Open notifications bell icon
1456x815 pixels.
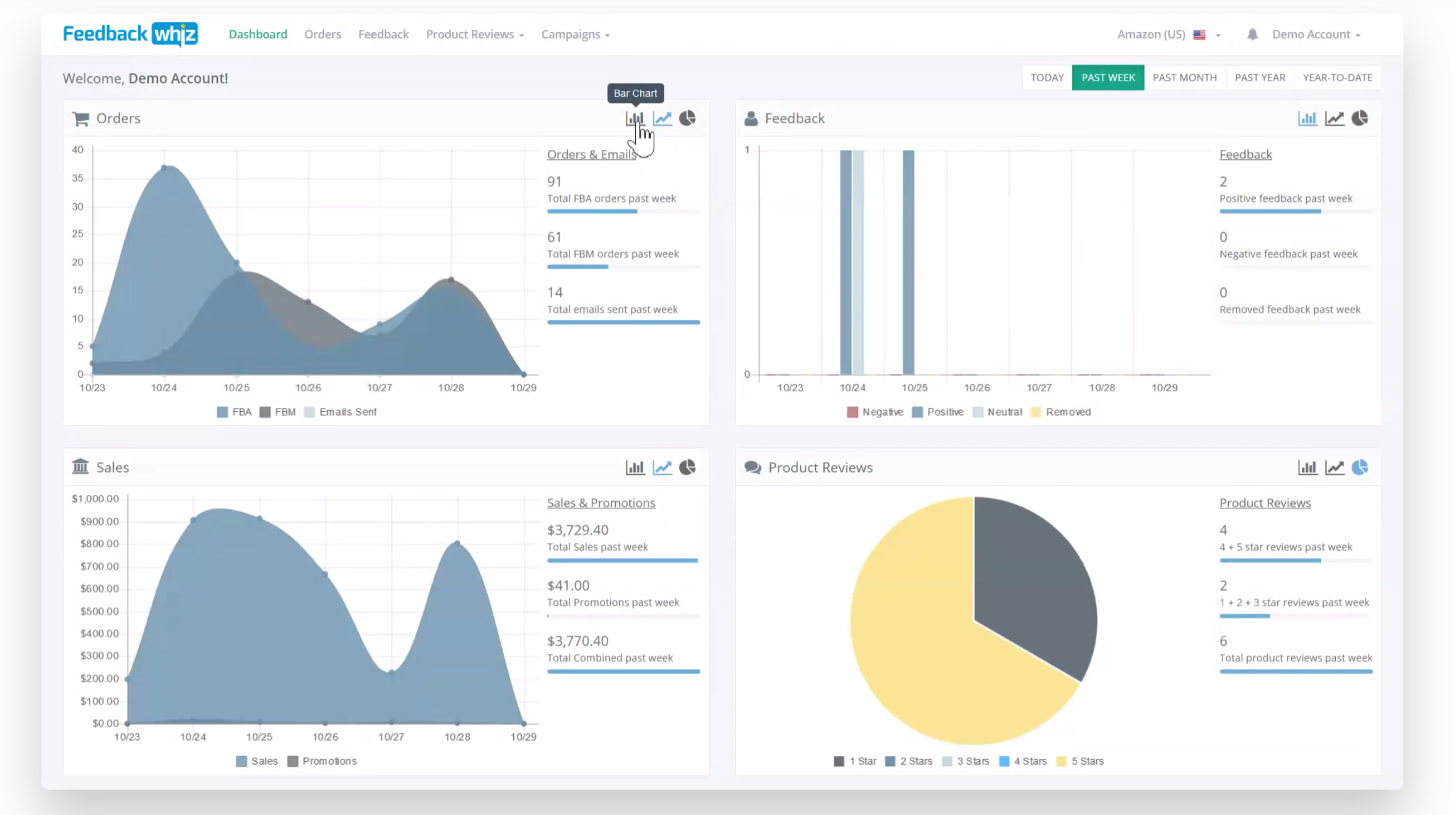1252,35
